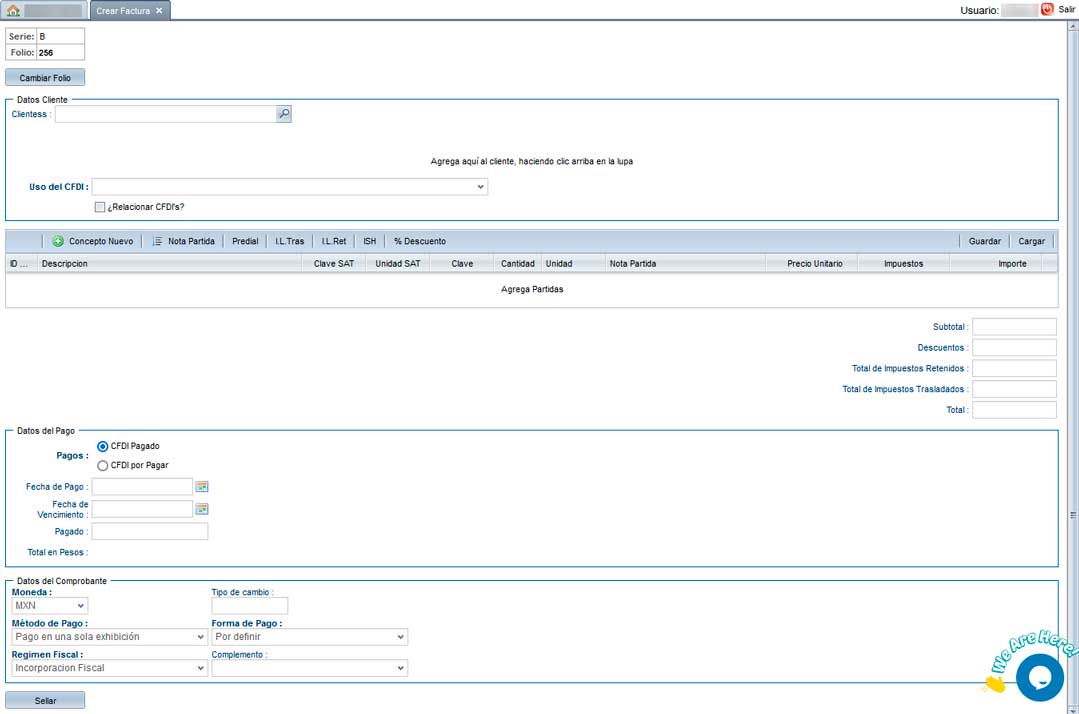Click the home icon tab
The width and height of the screenshot is (1079, 714).
tap(14, 11)
